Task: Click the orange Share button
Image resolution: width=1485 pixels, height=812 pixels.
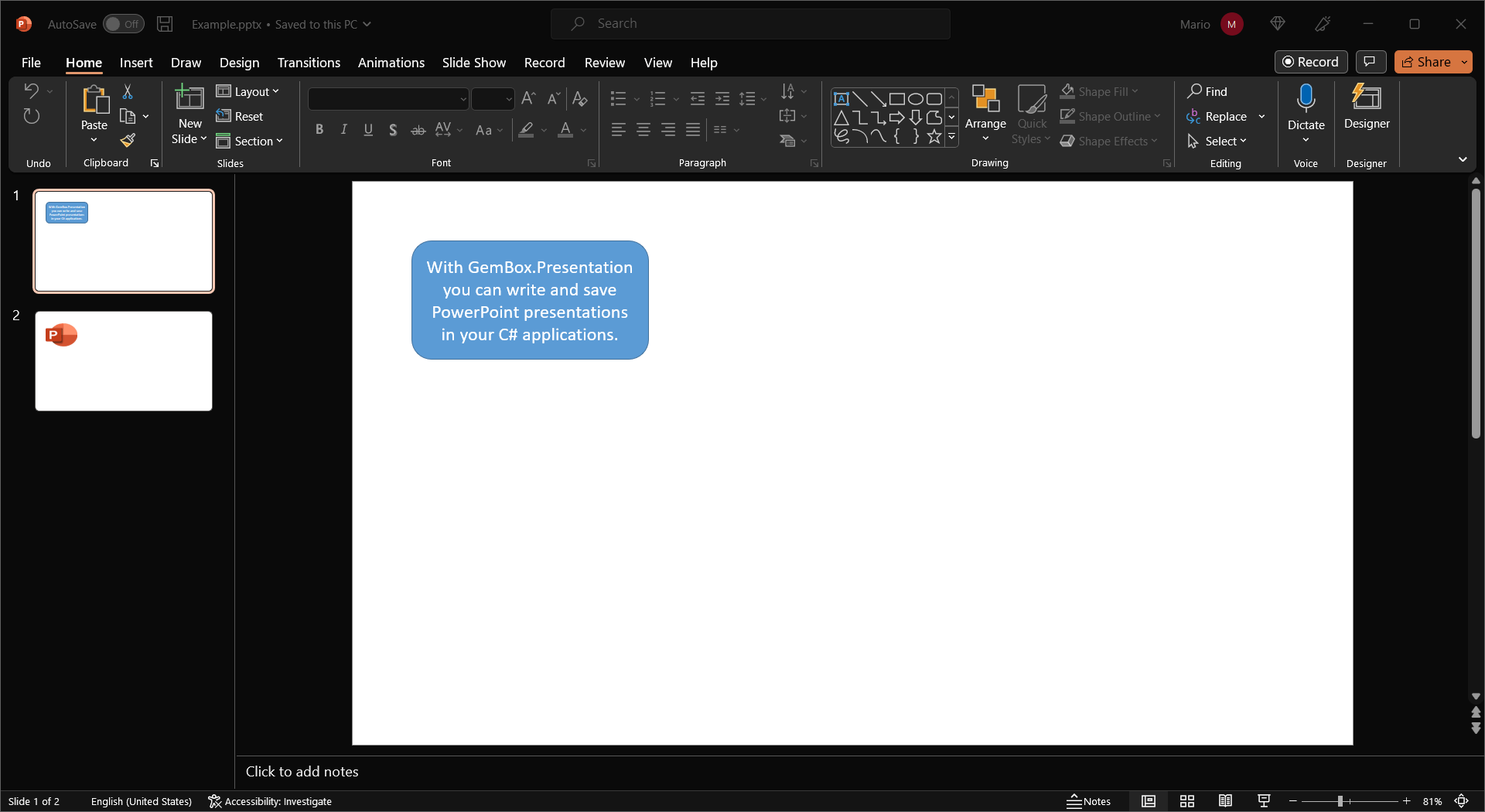Action: point(1425,62)
